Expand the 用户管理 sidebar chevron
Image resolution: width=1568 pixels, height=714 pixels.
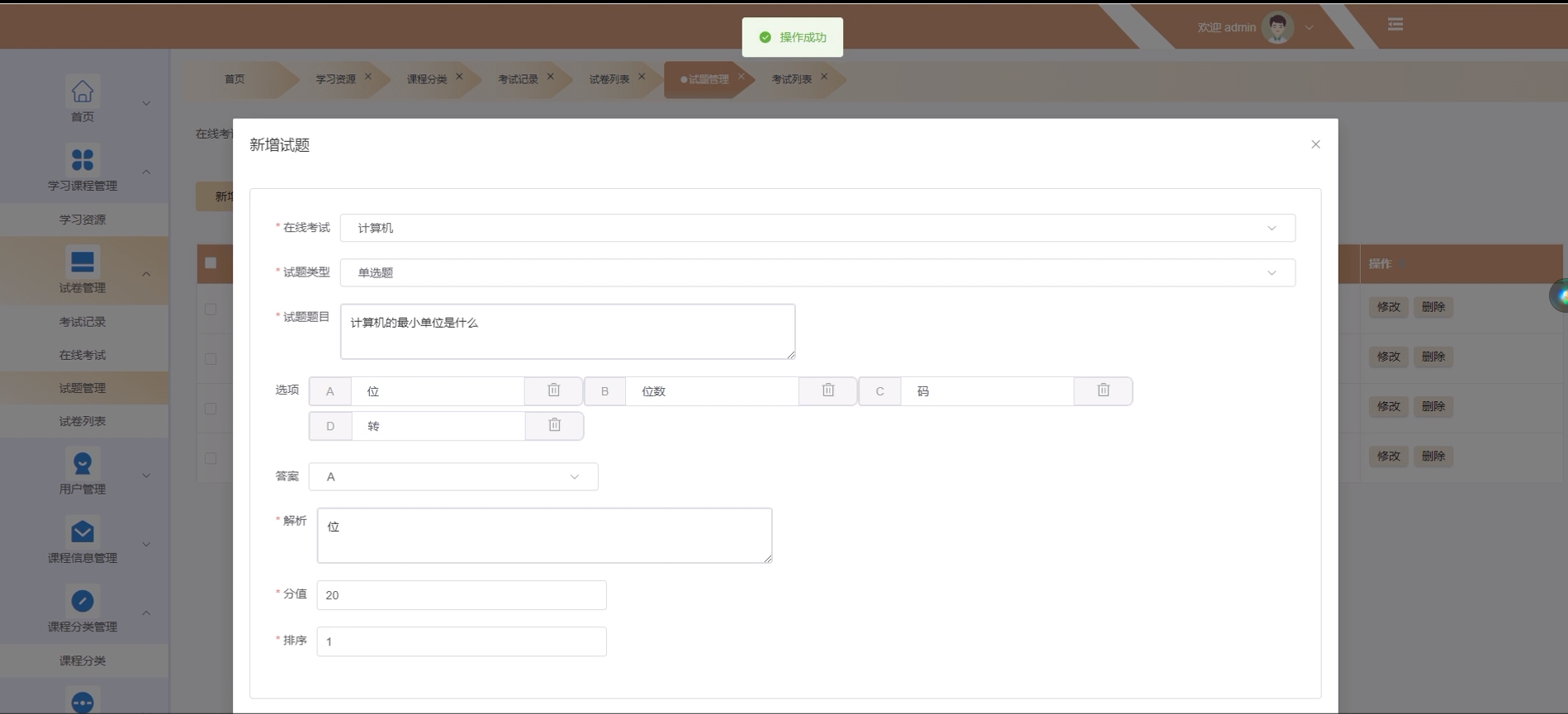point(146,475)
